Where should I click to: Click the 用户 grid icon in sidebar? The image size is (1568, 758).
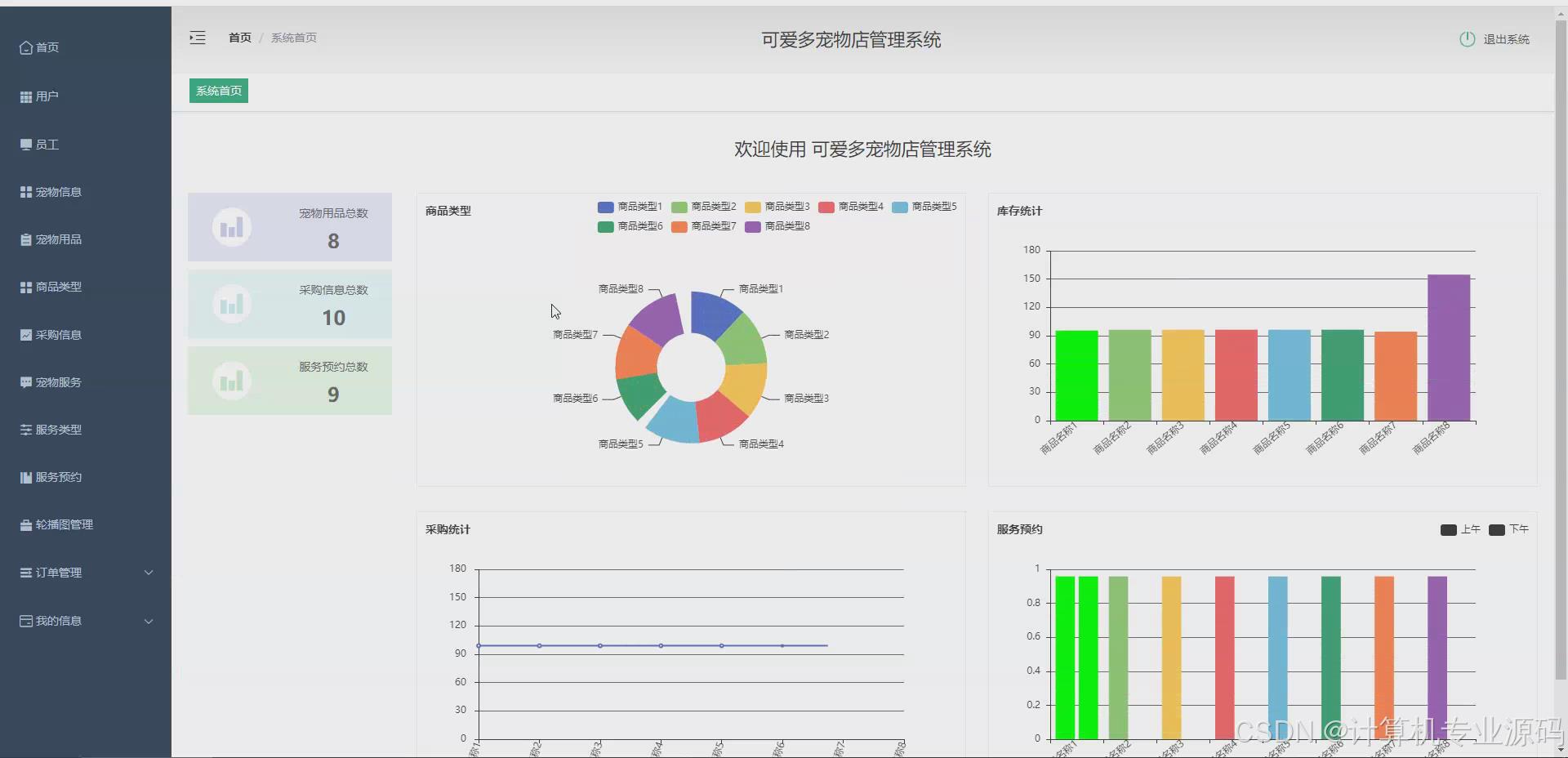tap(25, 96)
